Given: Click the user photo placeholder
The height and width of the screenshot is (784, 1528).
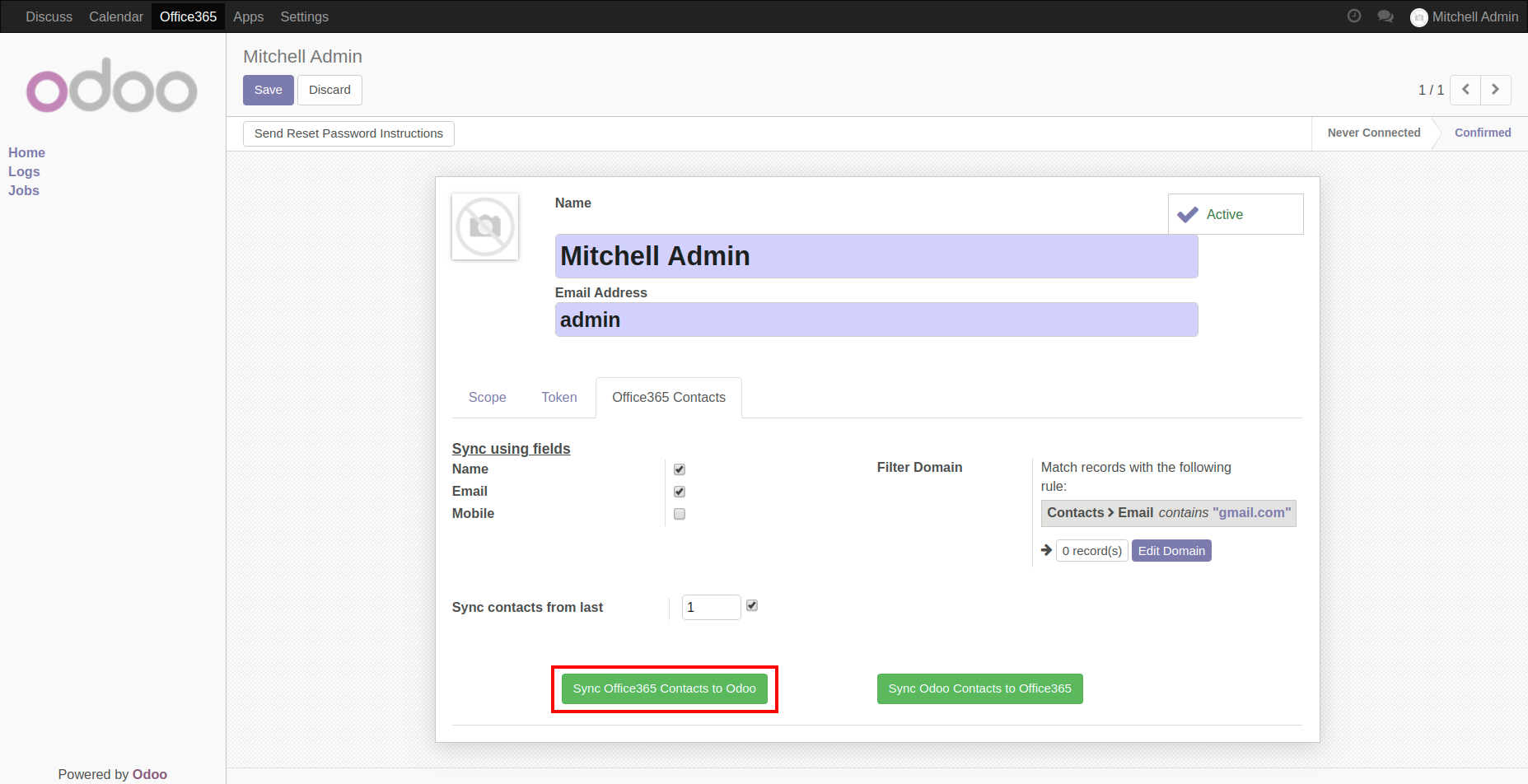Looking at the screenshot, I should pos(485,226).
